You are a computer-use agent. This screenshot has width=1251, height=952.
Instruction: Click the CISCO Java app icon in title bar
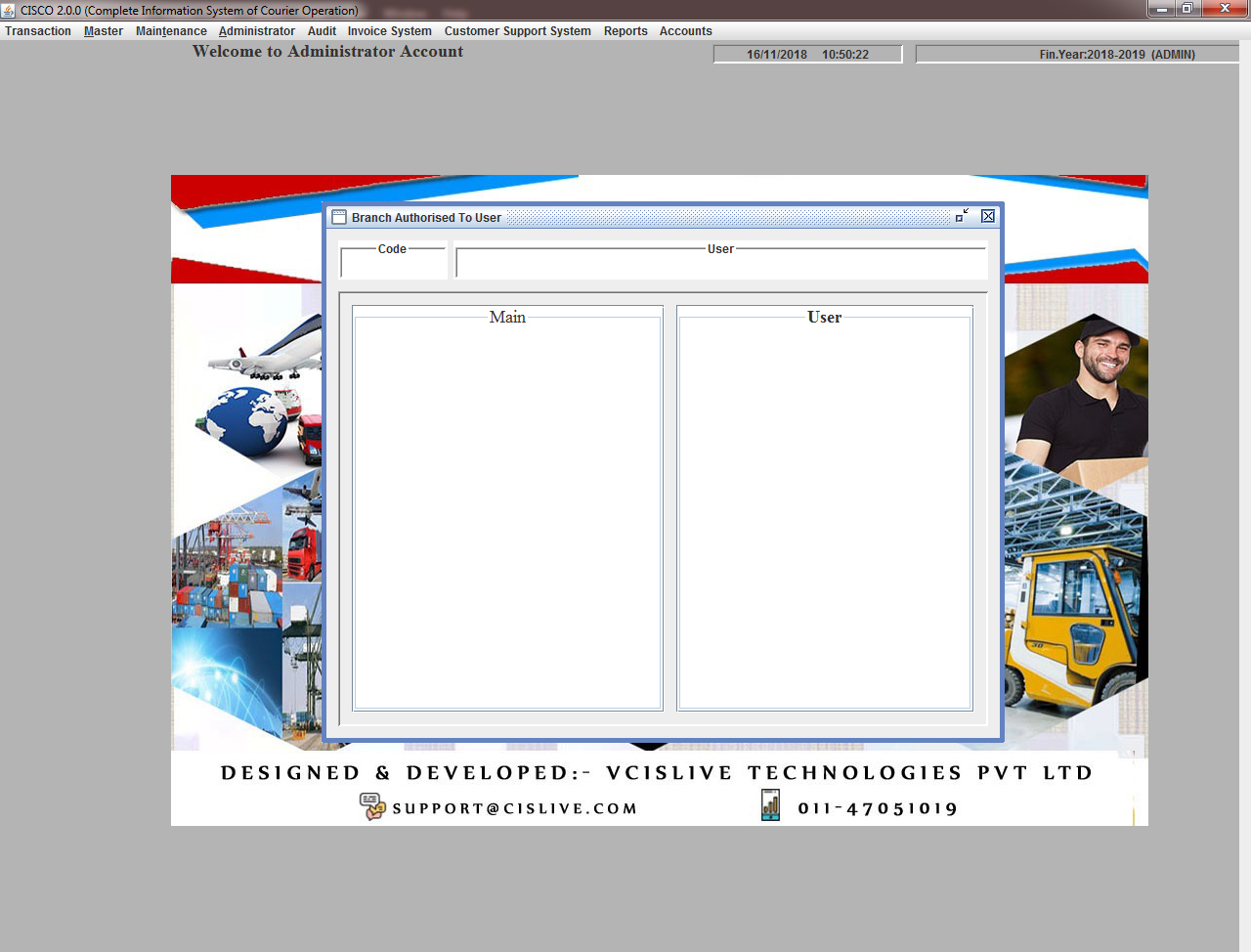(9, 10)
